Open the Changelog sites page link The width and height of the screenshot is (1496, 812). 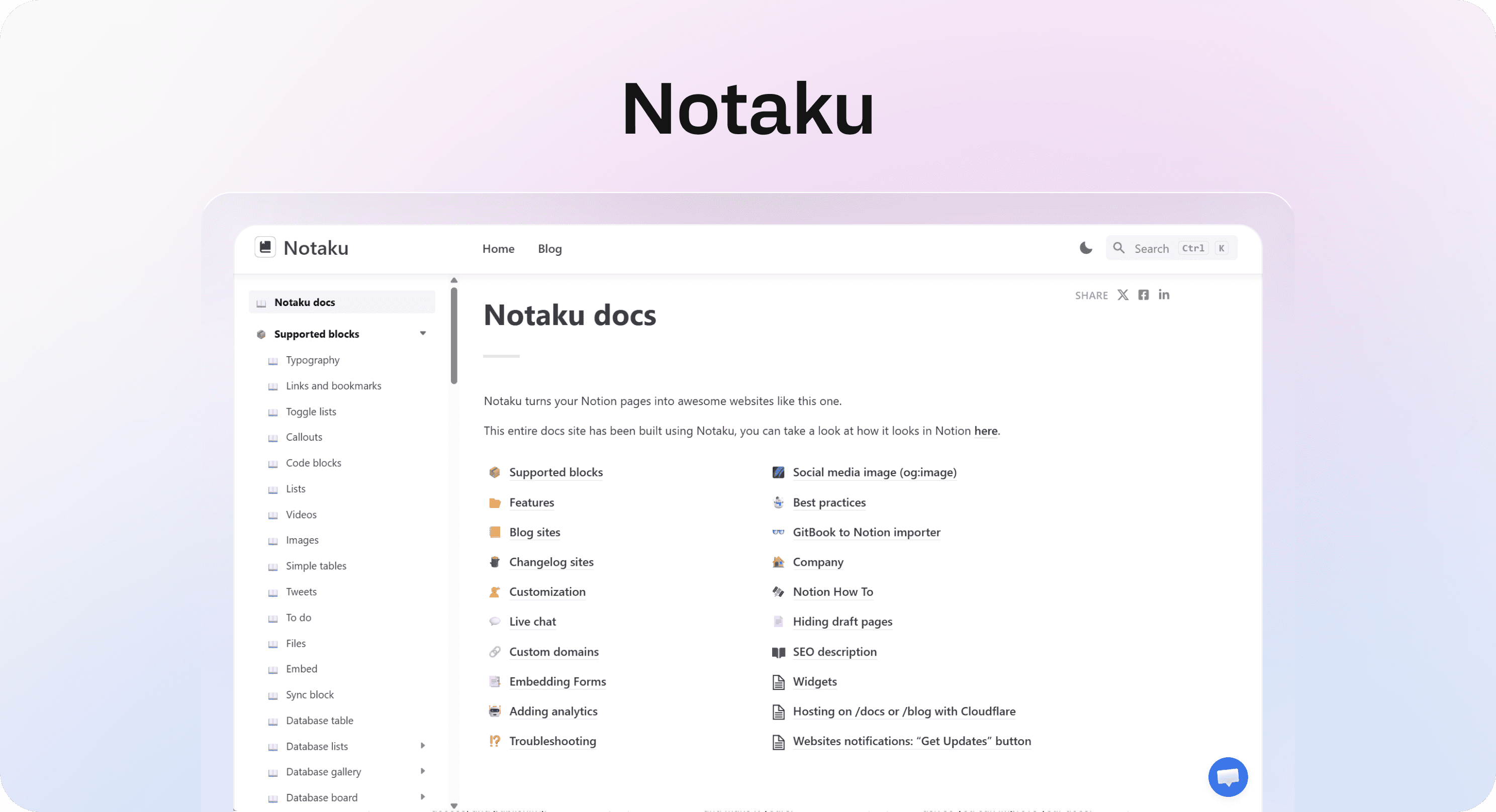(551, 562)
